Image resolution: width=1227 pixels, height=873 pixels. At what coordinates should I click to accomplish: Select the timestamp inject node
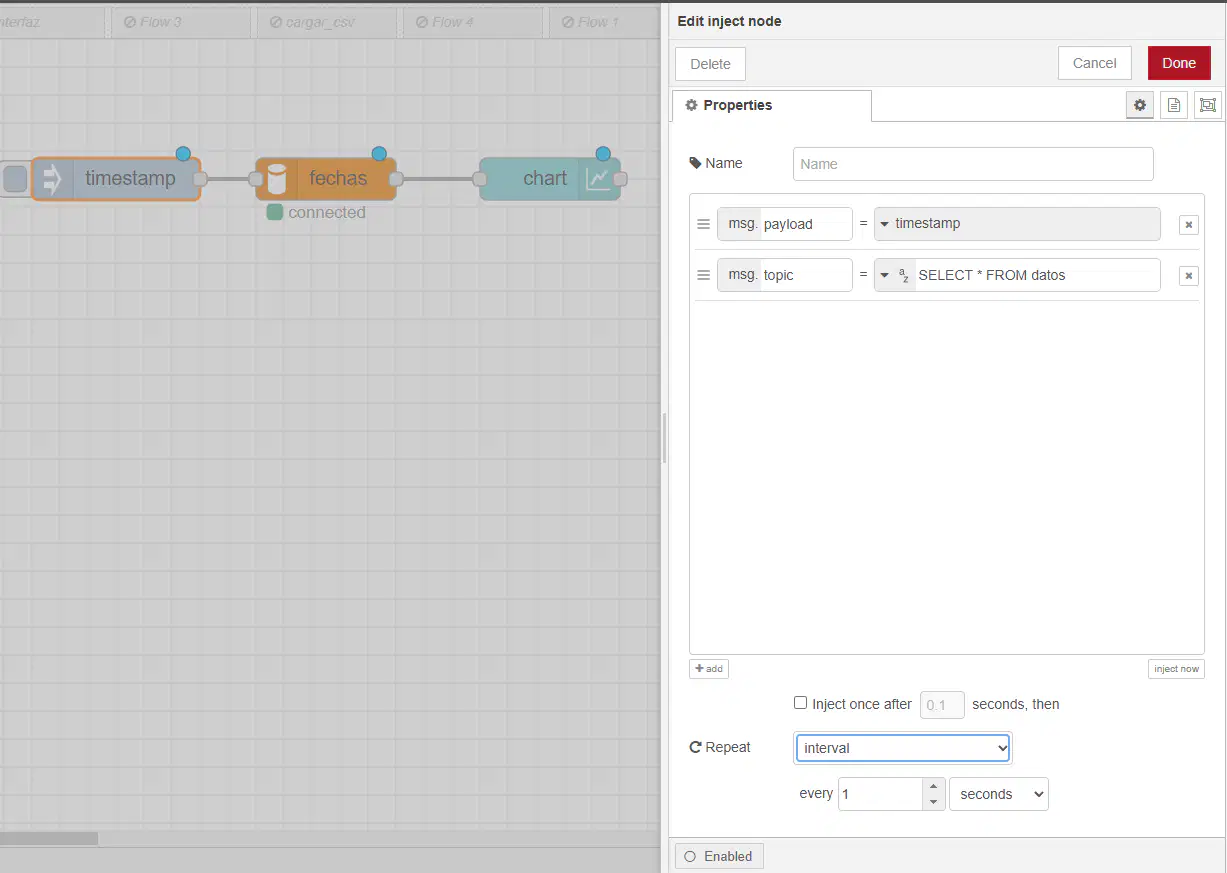click(116, 179)
